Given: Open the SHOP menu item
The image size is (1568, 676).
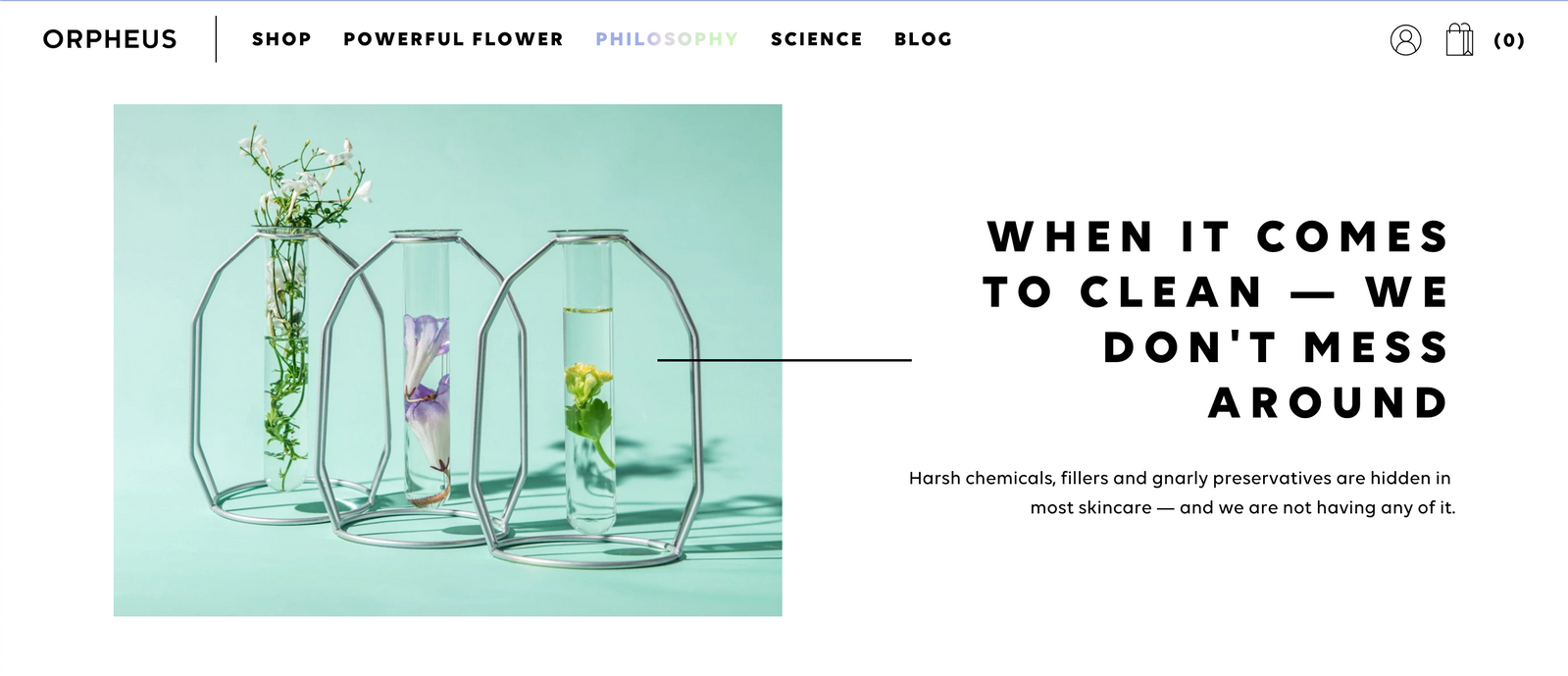Looking at the screenshot, I should [281, 39].
